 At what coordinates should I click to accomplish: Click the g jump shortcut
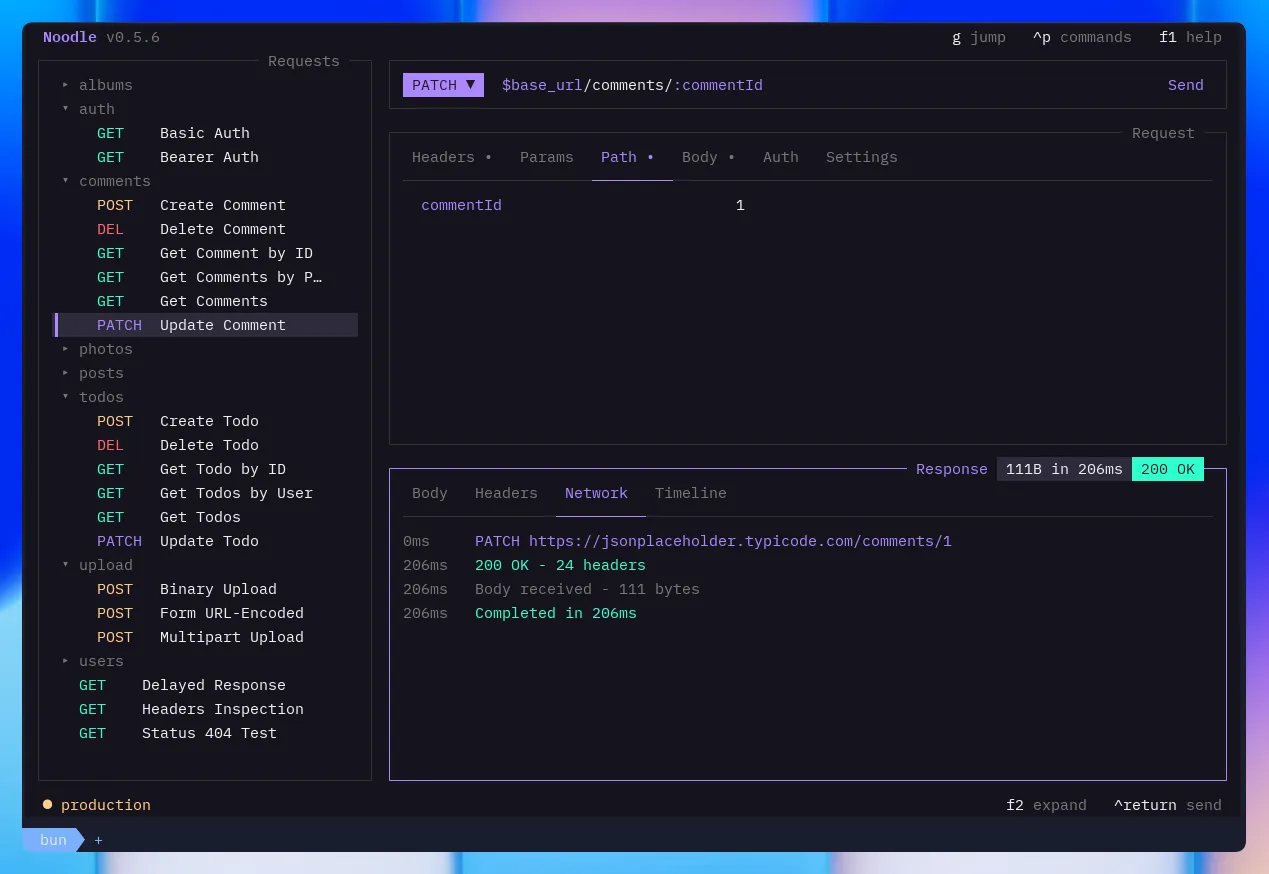tap(978, 37)
